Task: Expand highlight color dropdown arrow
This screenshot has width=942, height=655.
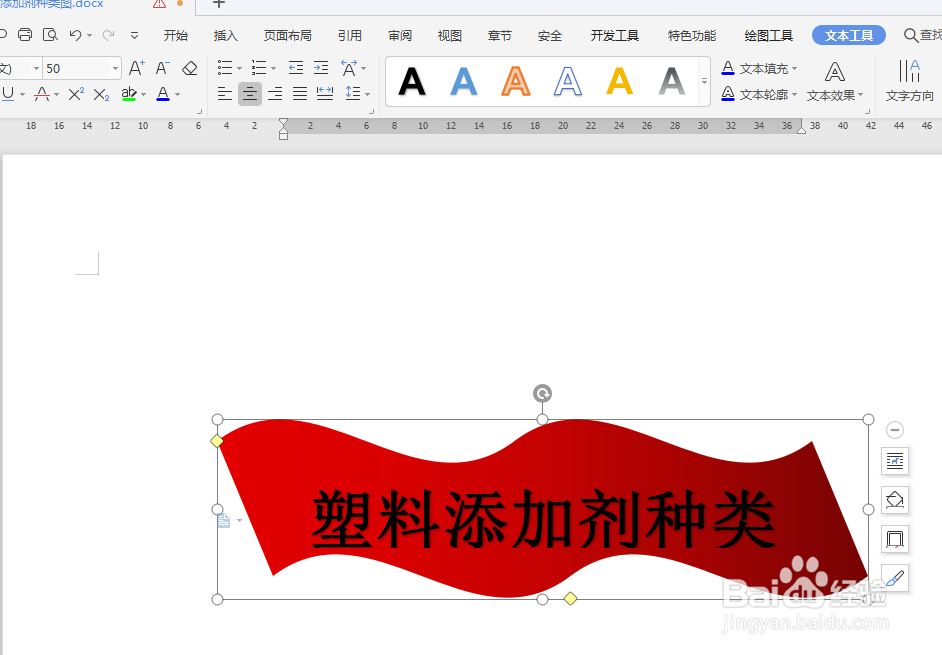Action: 144,94
